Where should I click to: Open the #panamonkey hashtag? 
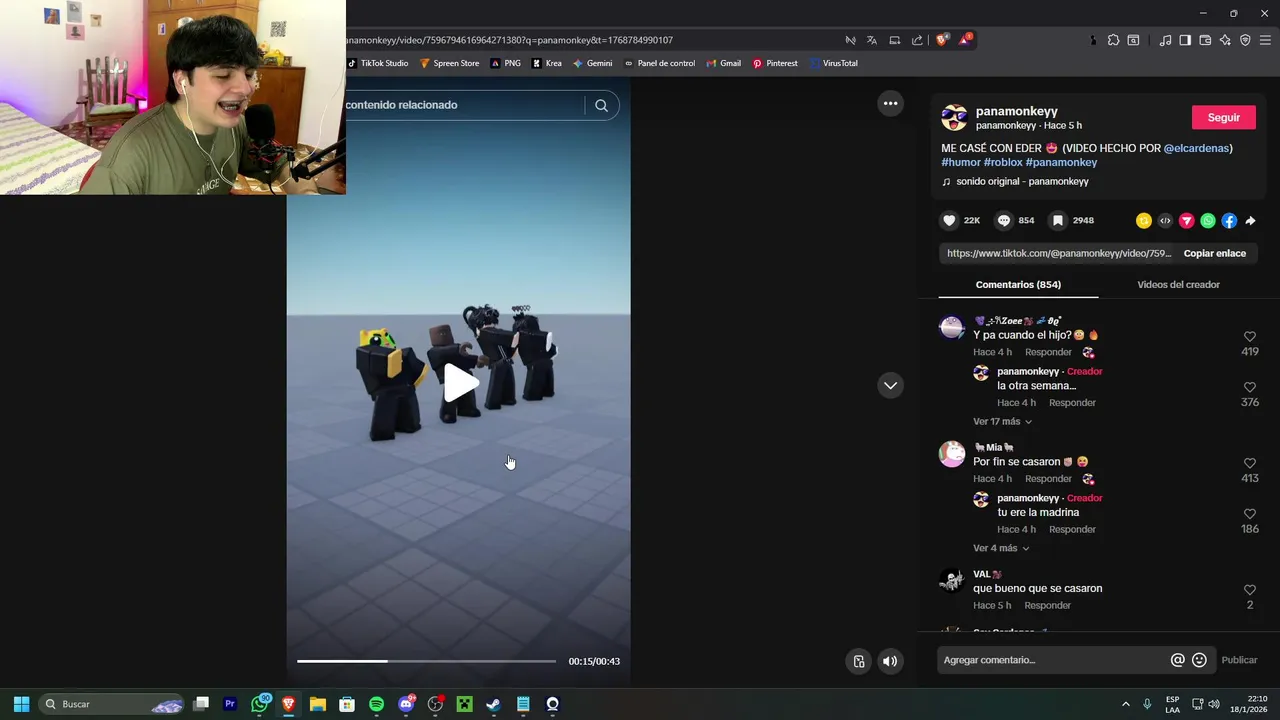tap(1061, 162)
